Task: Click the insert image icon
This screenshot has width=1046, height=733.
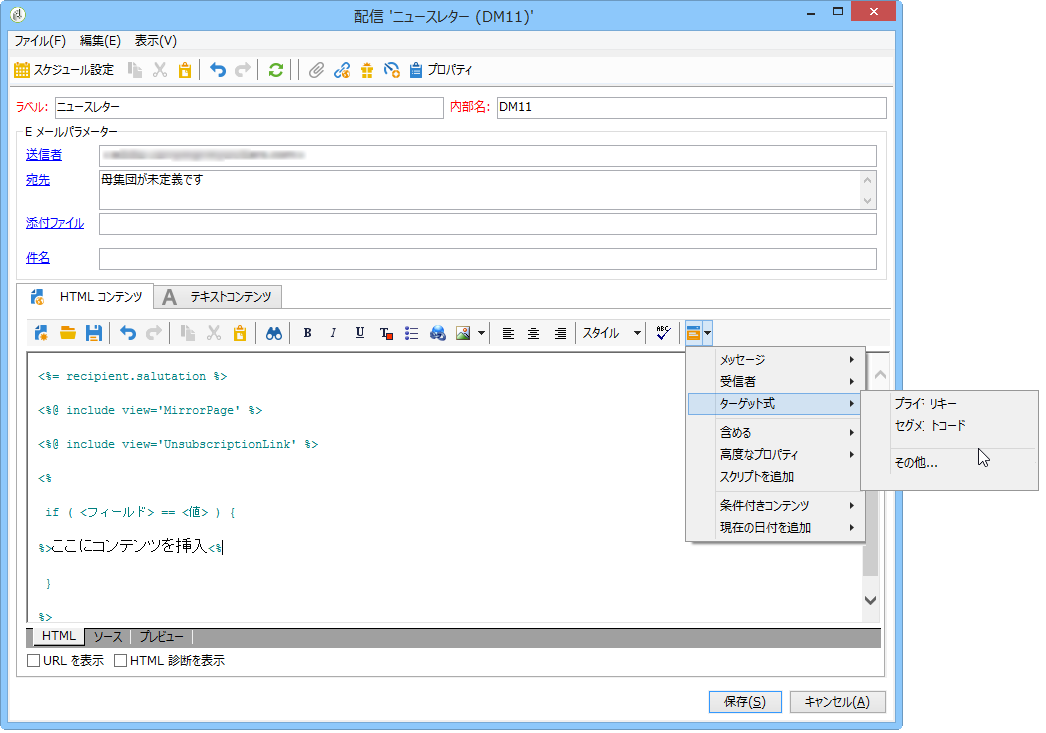Action: (463, 333)
